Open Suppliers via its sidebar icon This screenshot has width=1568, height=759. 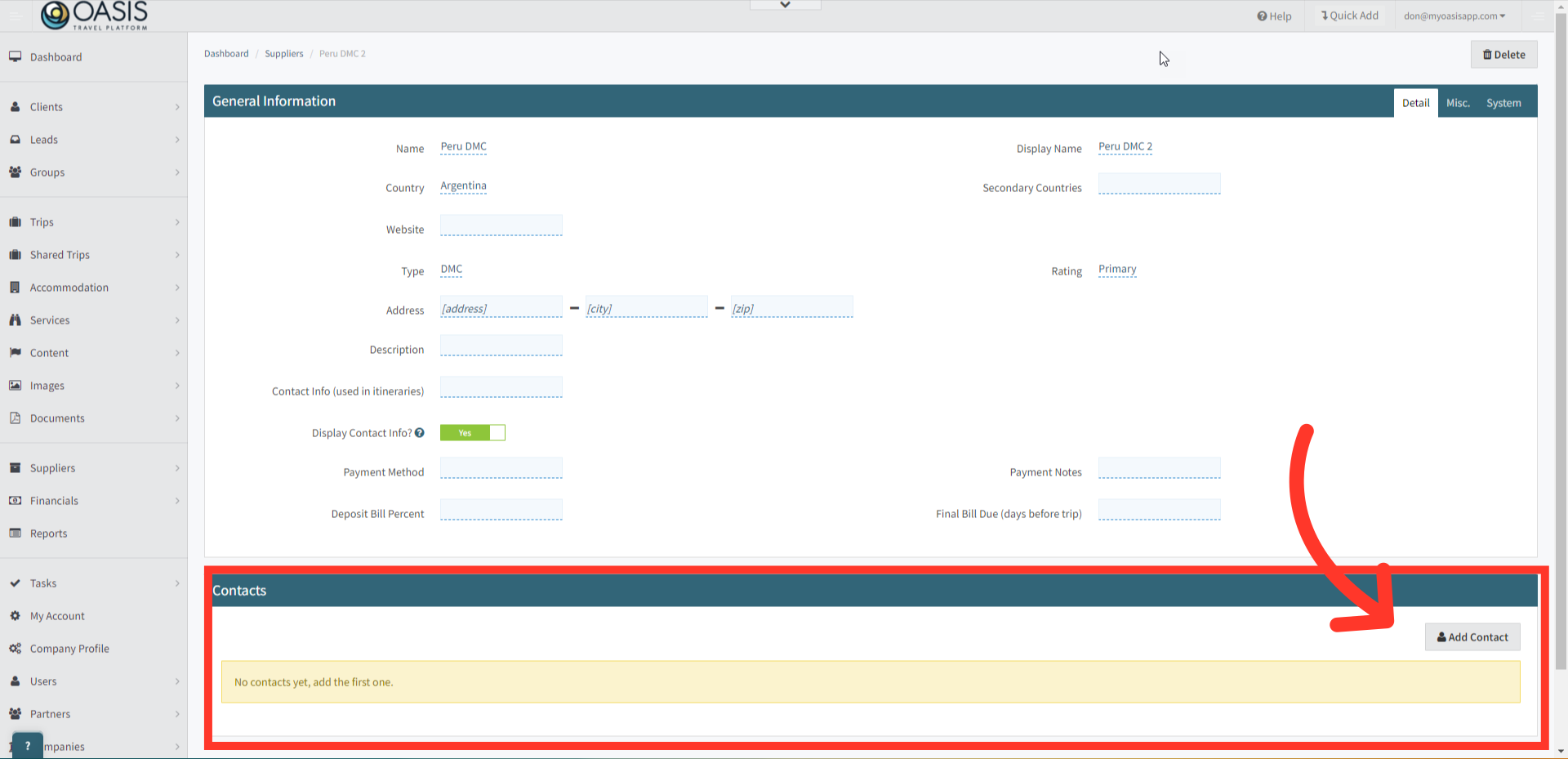(x=16, y=467)
